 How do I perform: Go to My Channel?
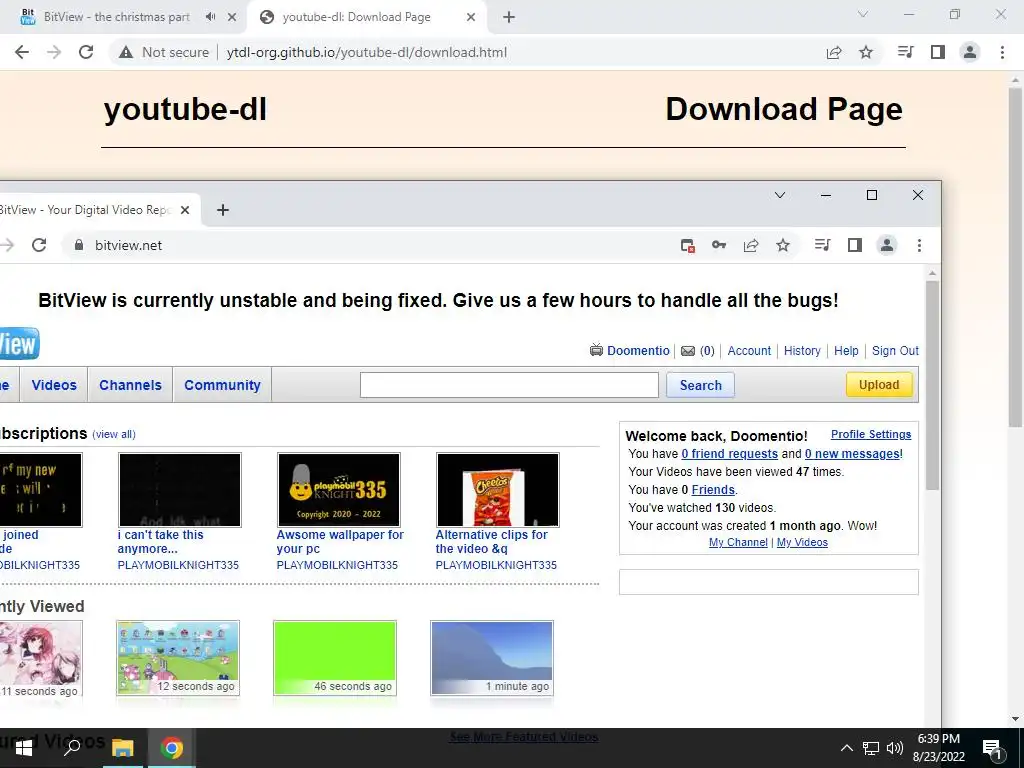(x=738, y=542)
